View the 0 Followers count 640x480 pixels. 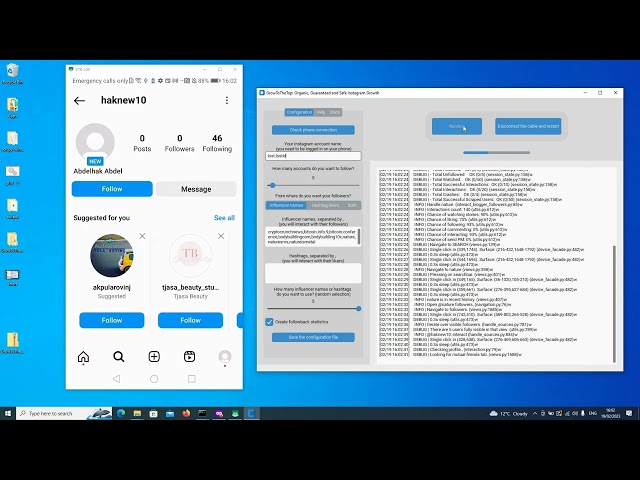(x=180, y=143)
